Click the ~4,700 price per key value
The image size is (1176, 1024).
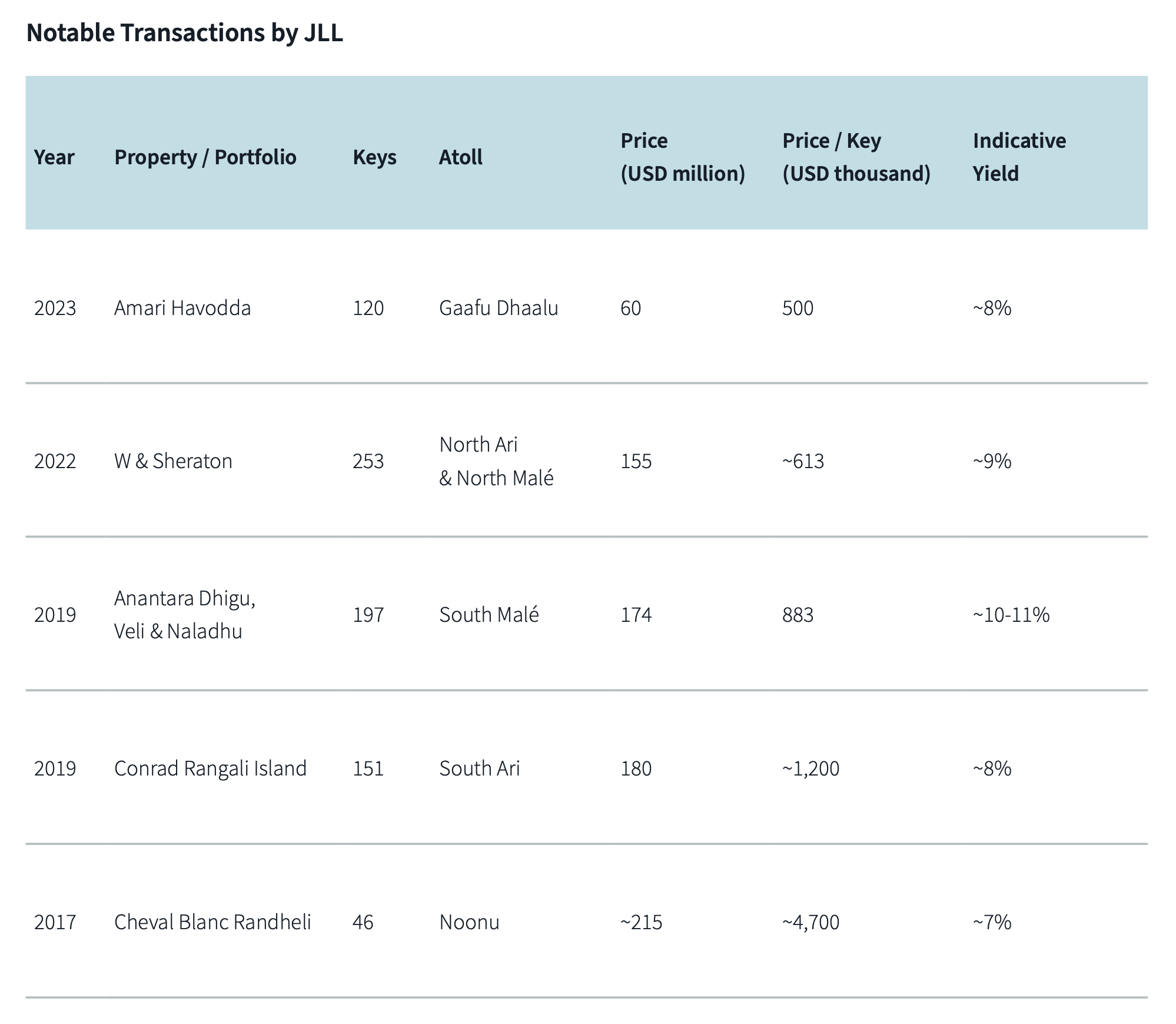pyautogui.click(x=810, y=922)
